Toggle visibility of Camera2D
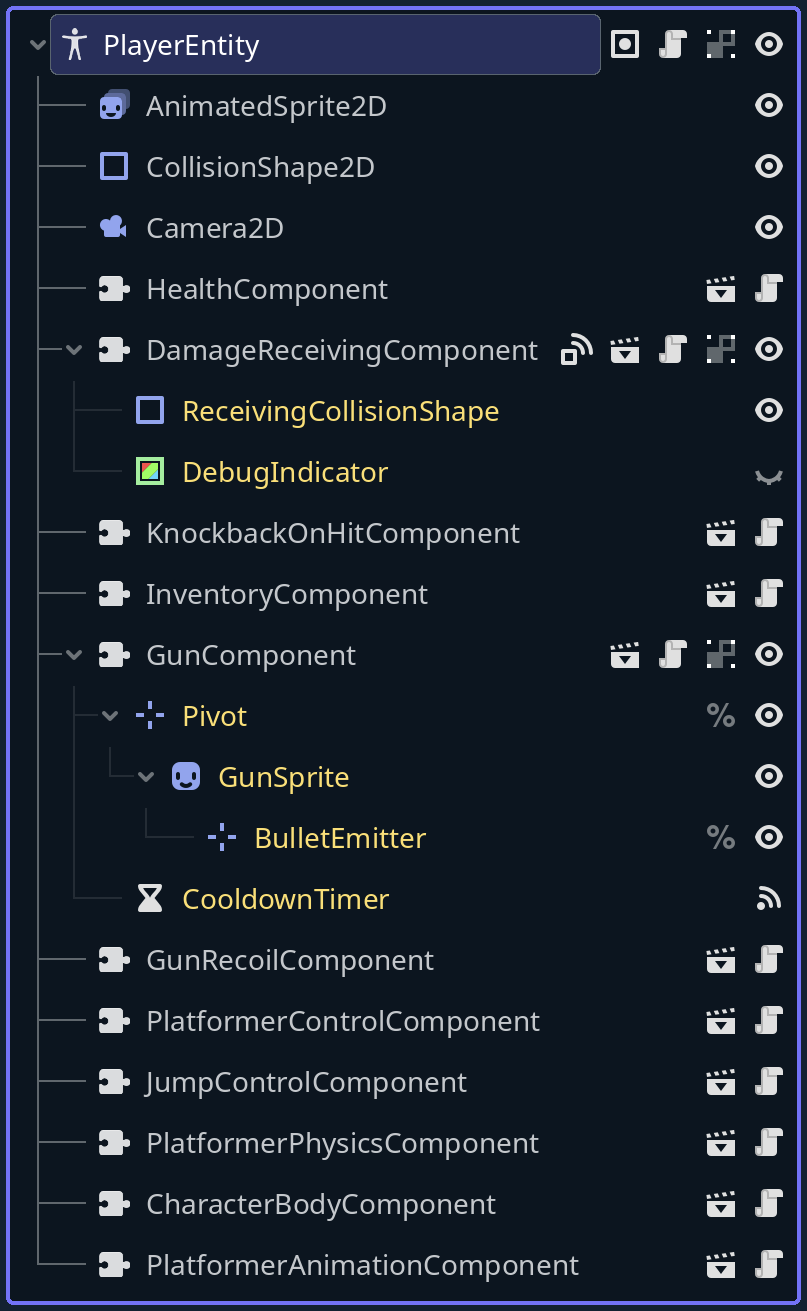807x1311 pixels. [768, 227]
